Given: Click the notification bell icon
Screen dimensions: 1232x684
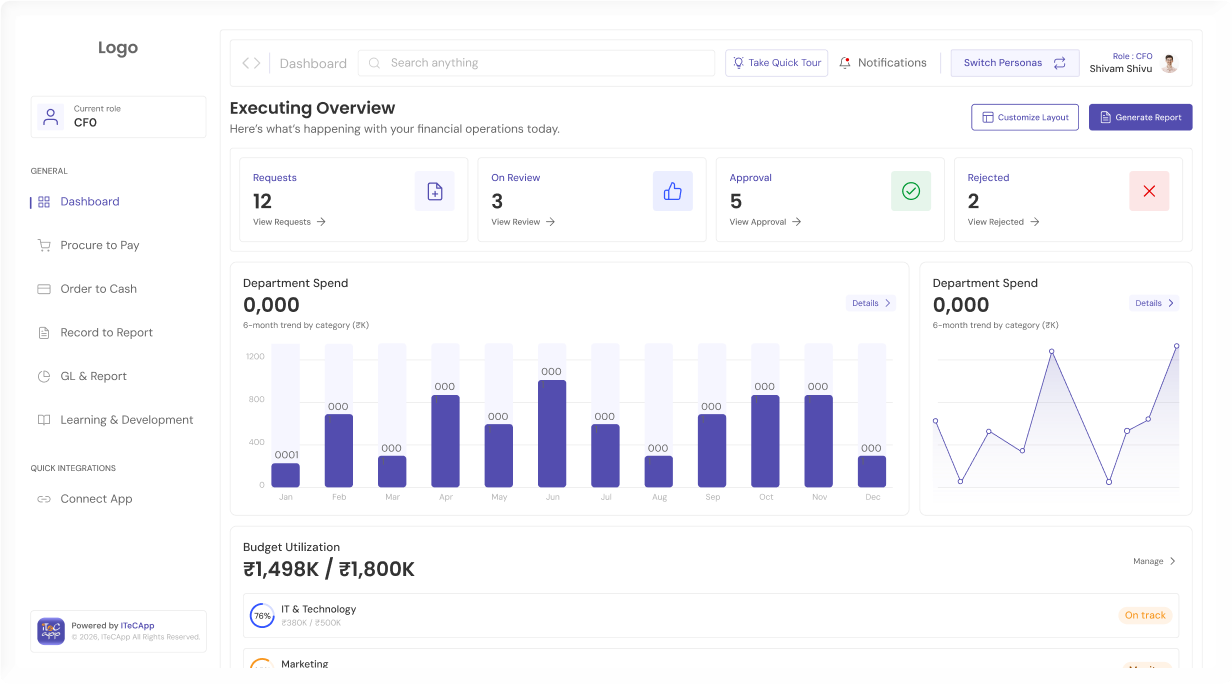Looking at the screenshot, I should click(x=845, y=63).
